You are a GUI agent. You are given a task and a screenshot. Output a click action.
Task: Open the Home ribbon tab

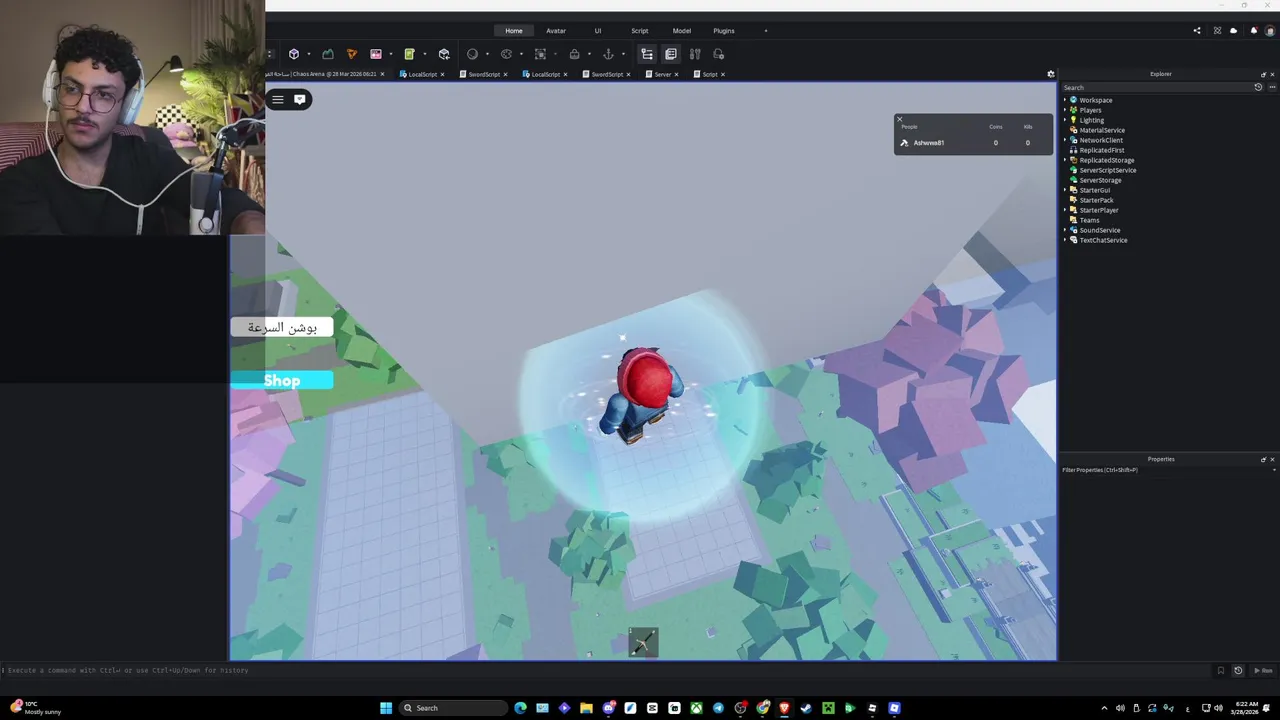(x=514, y=31)
